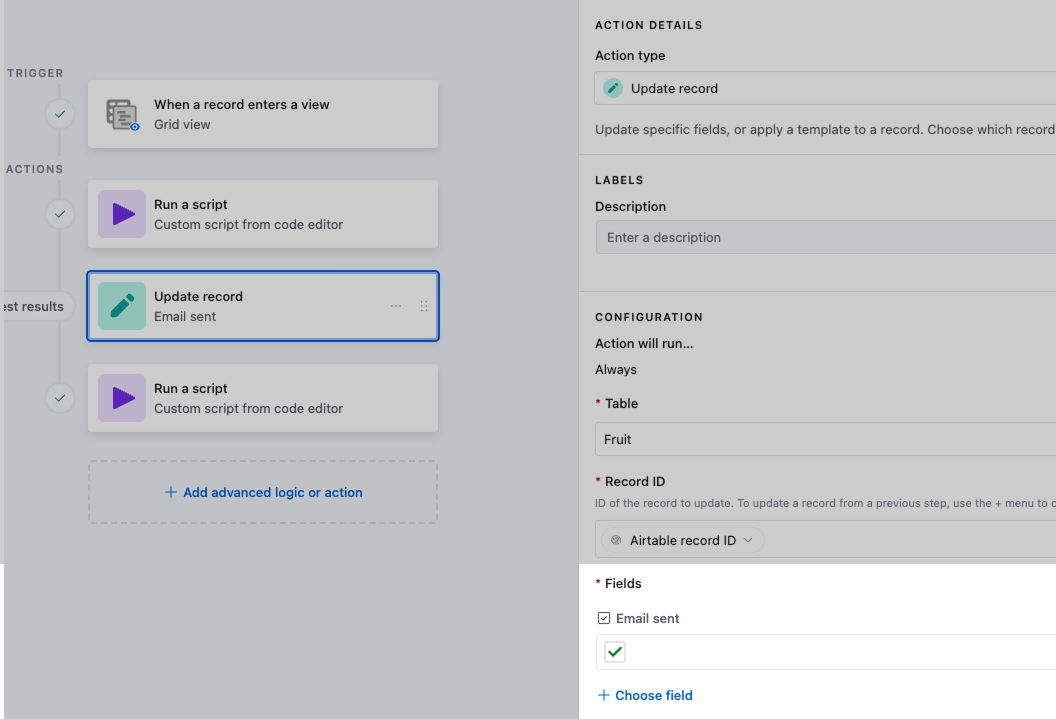This screenshot has height=719, width=1056.
Task: Toggle the Email sent checkbox value
Action: point(615,652)
